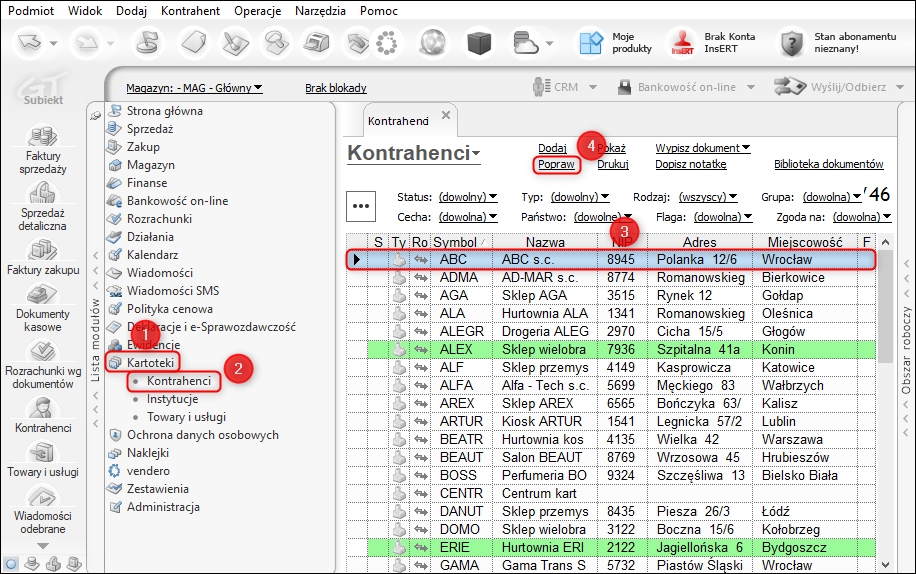Click the three-dots filter options button

[361, 206]
